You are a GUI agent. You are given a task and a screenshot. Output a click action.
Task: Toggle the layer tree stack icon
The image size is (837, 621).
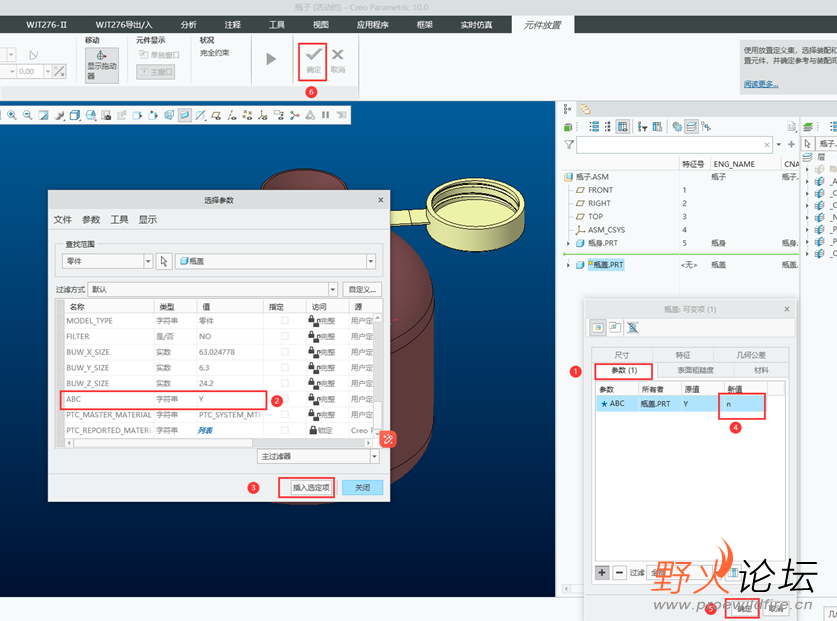(x=691, y=127)
